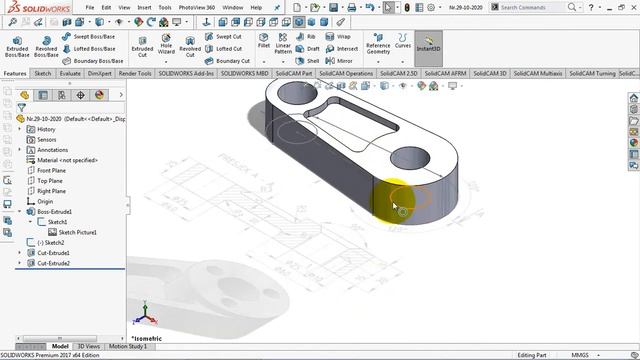This screenshot has height=360, width=640.
Task: Expand the Cut-Extrude2 feature
Action: click(x=19, y=263)
